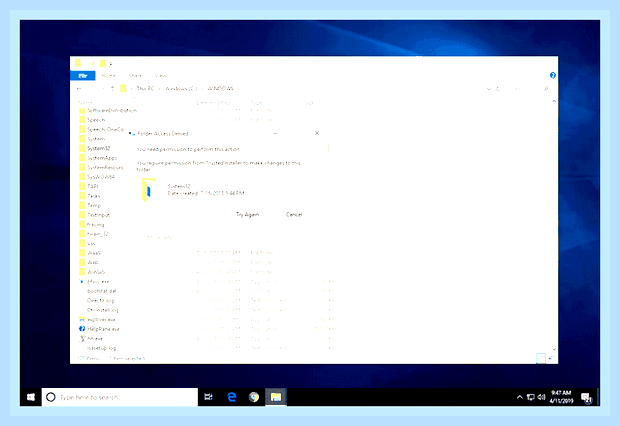
Task: Click WINDOWS in the address path
Action: [x=221, y=89]
